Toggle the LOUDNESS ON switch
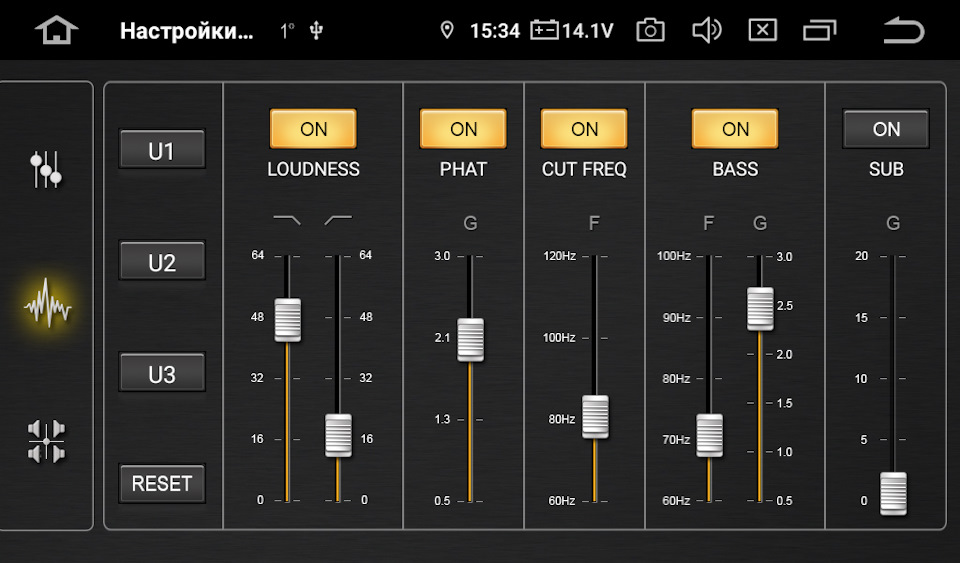The height and width of the screenshot is (563, 960). 313,129
